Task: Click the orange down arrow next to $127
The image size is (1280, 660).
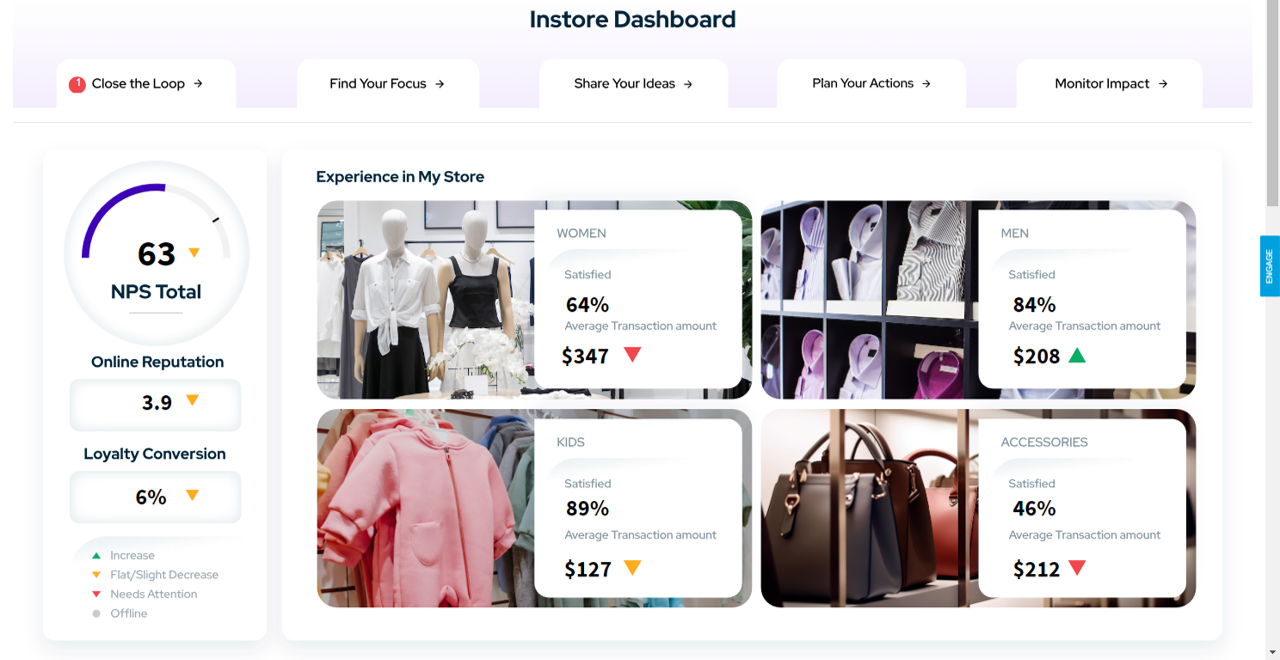Action: click(632, 568)
